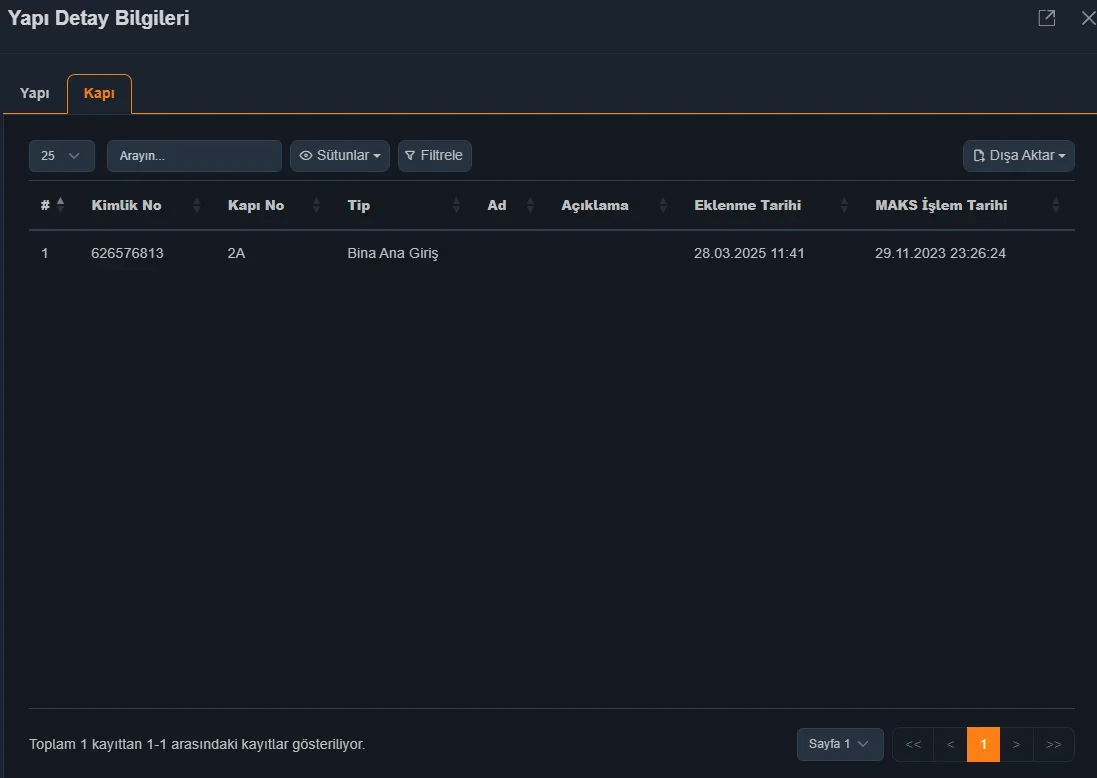Select the row with Kimlik No 626576813
1097x778 pixels.
(x=127, y=253)
